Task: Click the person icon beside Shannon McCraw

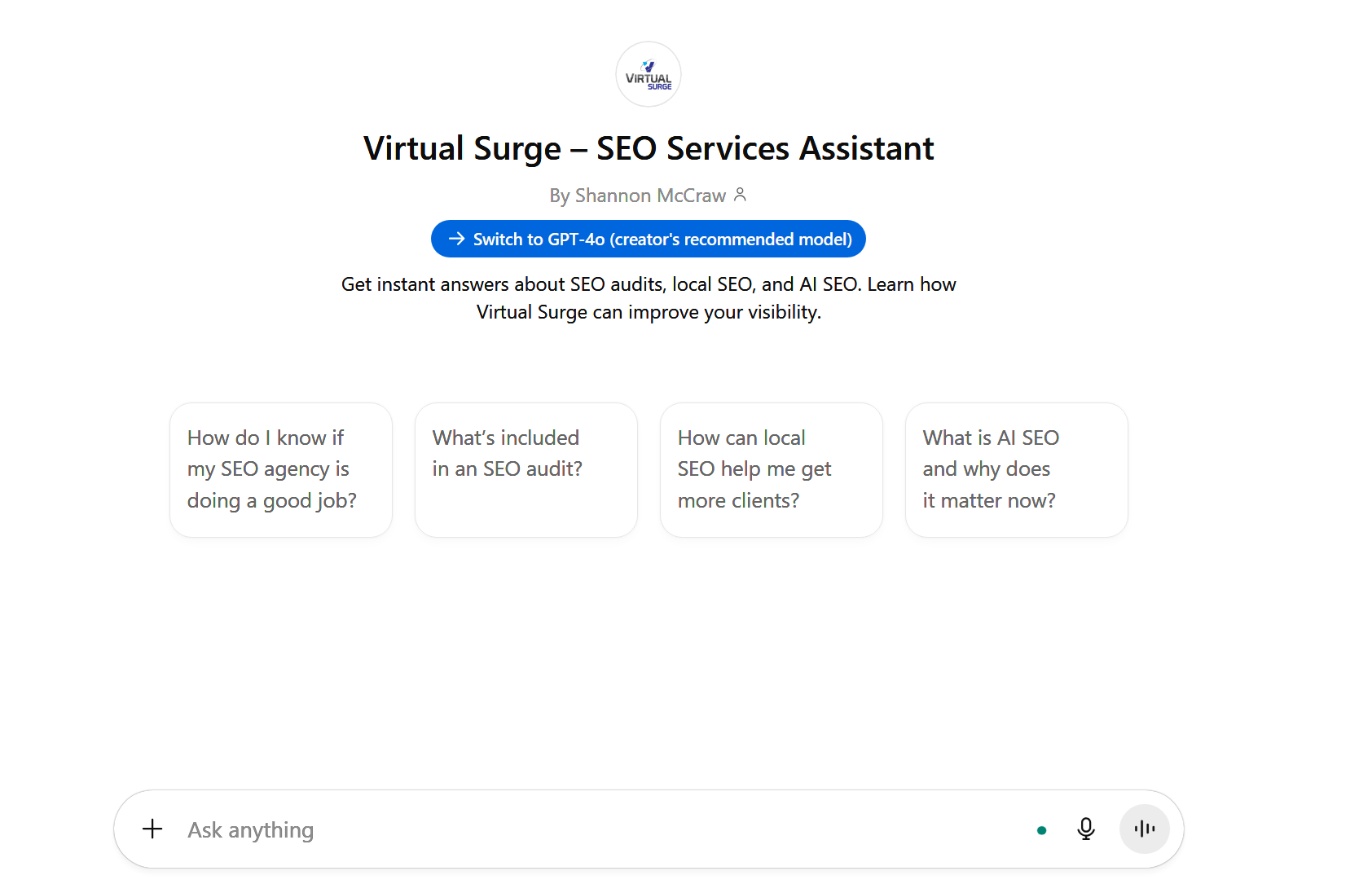Action: (741, 195)
